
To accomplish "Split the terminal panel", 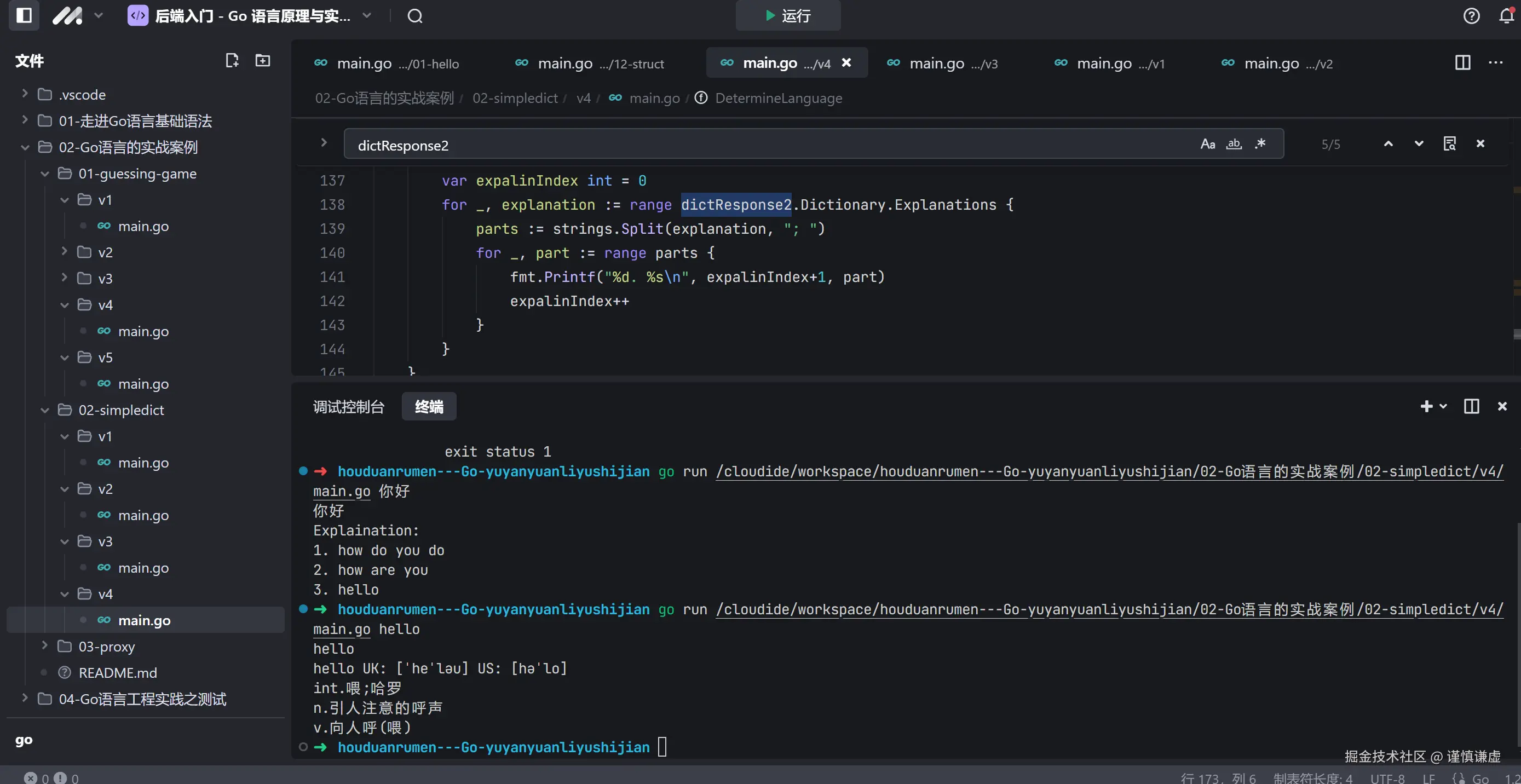I will [x=1471, y=406].
